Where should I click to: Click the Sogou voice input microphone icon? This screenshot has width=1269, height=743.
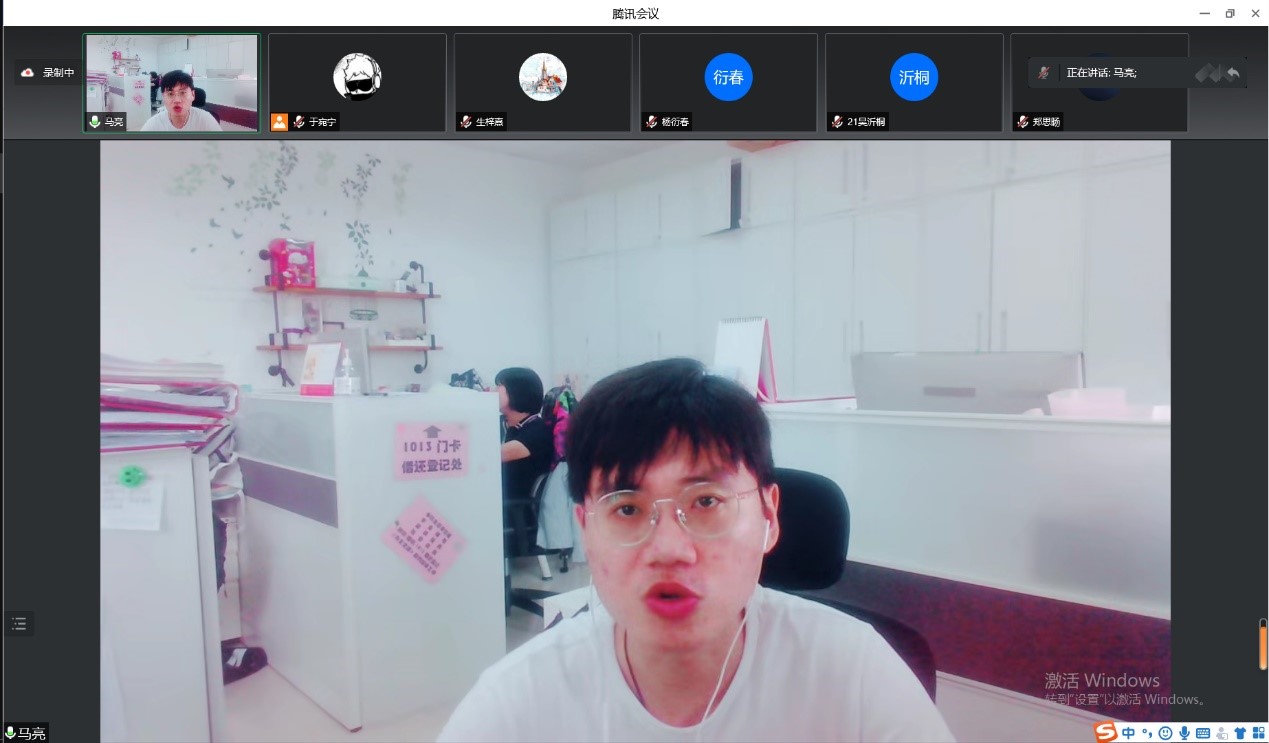[1183, 732]
